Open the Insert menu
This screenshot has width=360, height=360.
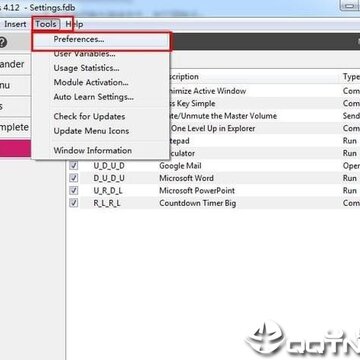click(x=15, y=24)
